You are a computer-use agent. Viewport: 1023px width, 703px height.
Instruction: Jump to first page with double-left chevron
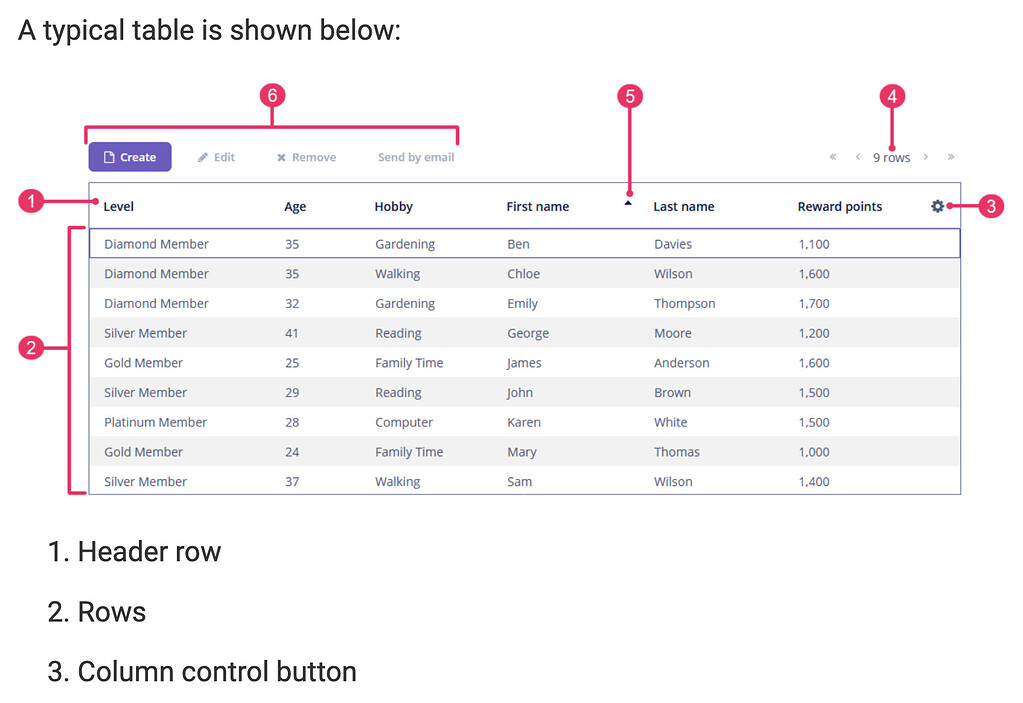coord(832,157)
